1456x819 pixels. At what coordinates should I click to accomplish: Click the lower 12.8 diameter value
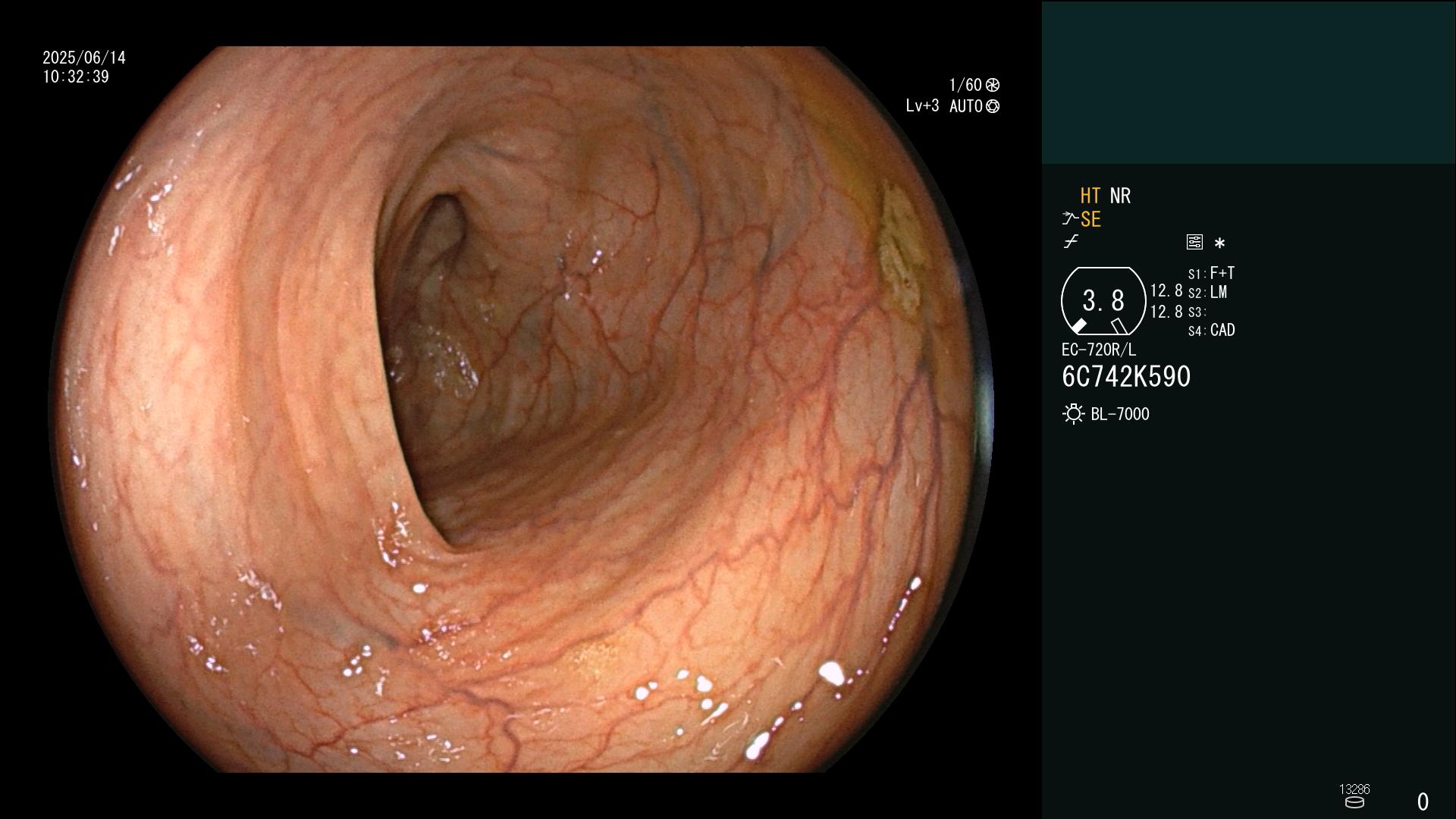(1166, 312)
